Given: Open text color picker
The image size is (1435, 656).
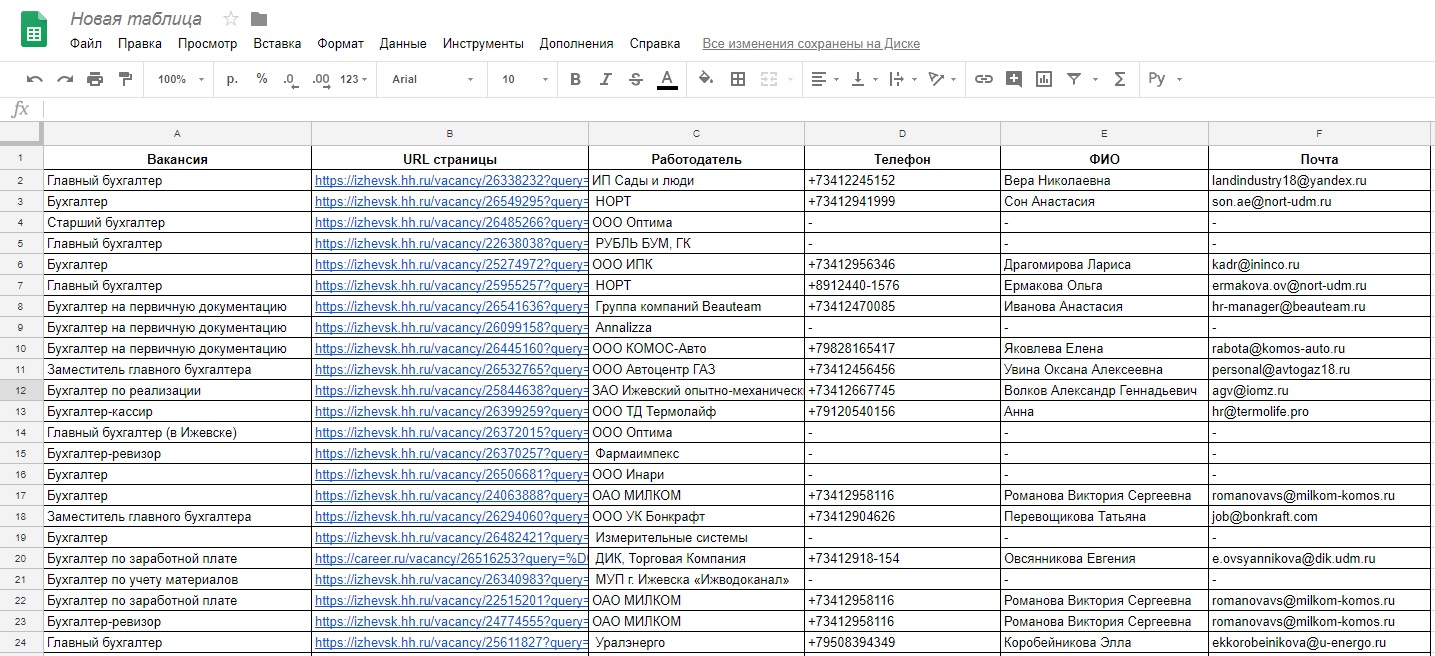Looking at the screenshot, I should (x=667, y=79).
